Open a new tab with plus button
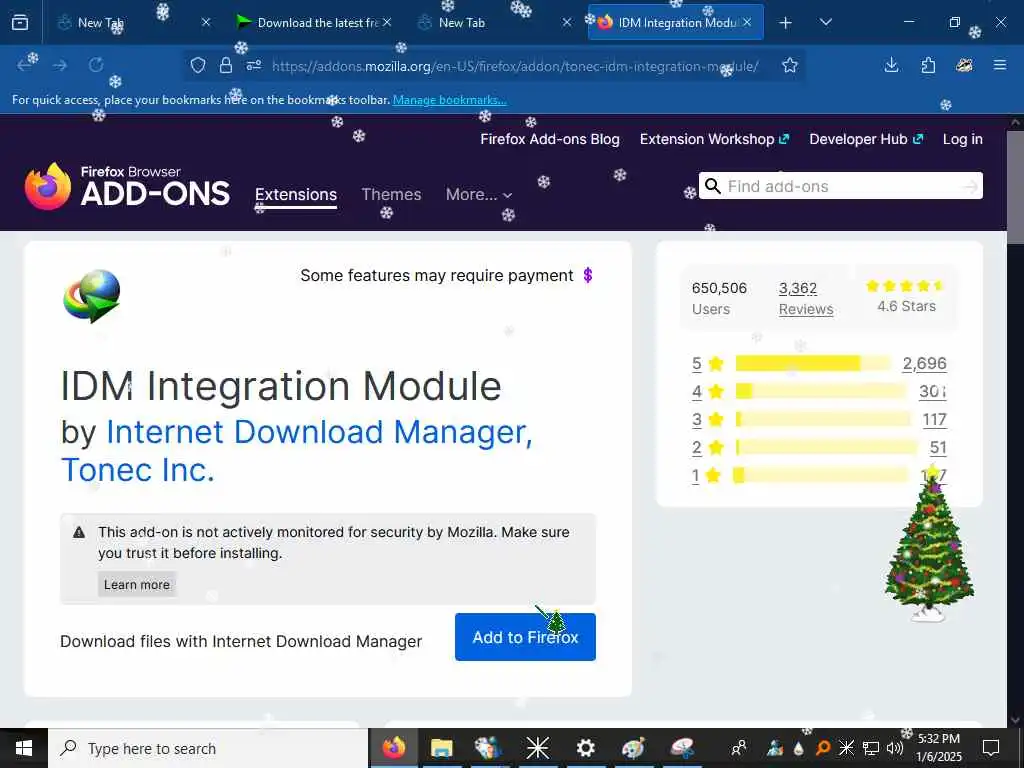Screen dimensions: 1024x768 tap(785, 22)
